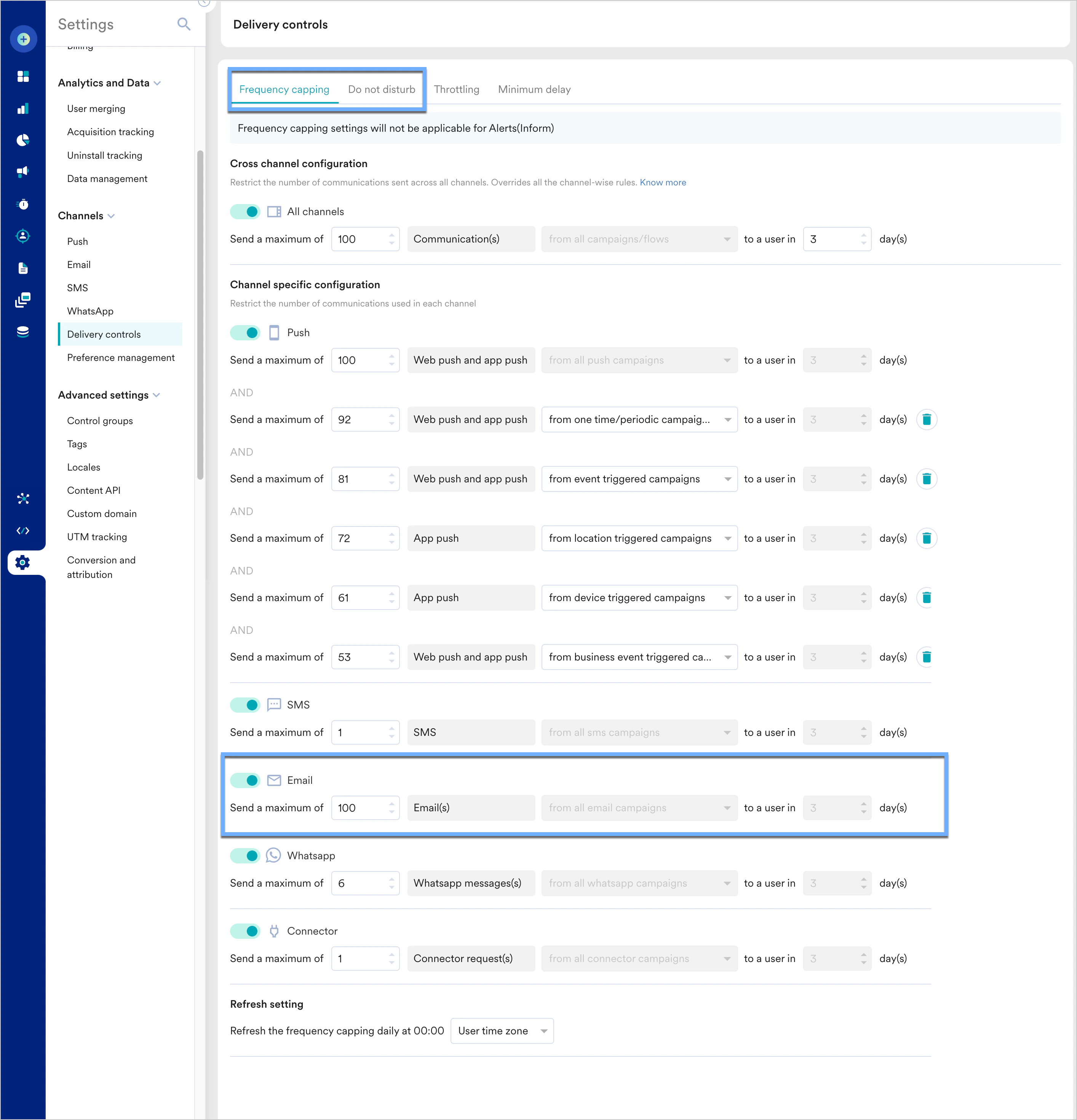The width and height of the screenshot is (1077, 1120).
Task: Open the code brackets developer icon
Action: click(x=23, y=531)
